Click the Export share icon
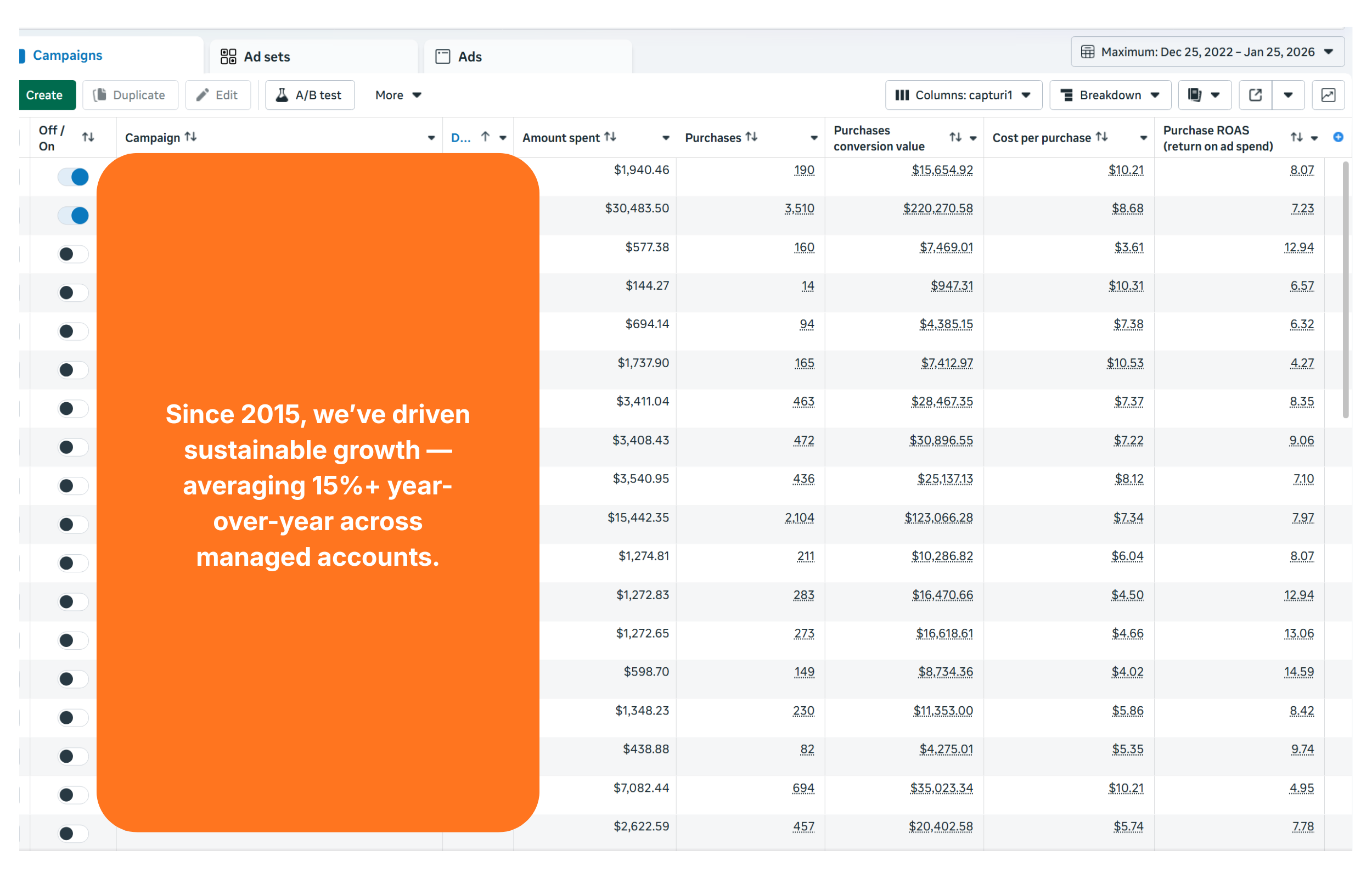Screen dimensions: 1372x878 click(x=1255, y=95)
